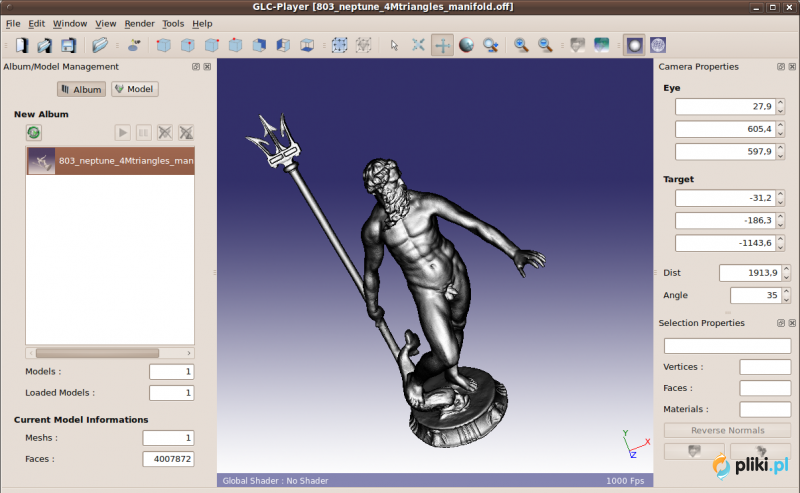This screenshot has height=493, width=800.
Task: Close the Album/Model Management panel
Action: (x=207, y=67)
